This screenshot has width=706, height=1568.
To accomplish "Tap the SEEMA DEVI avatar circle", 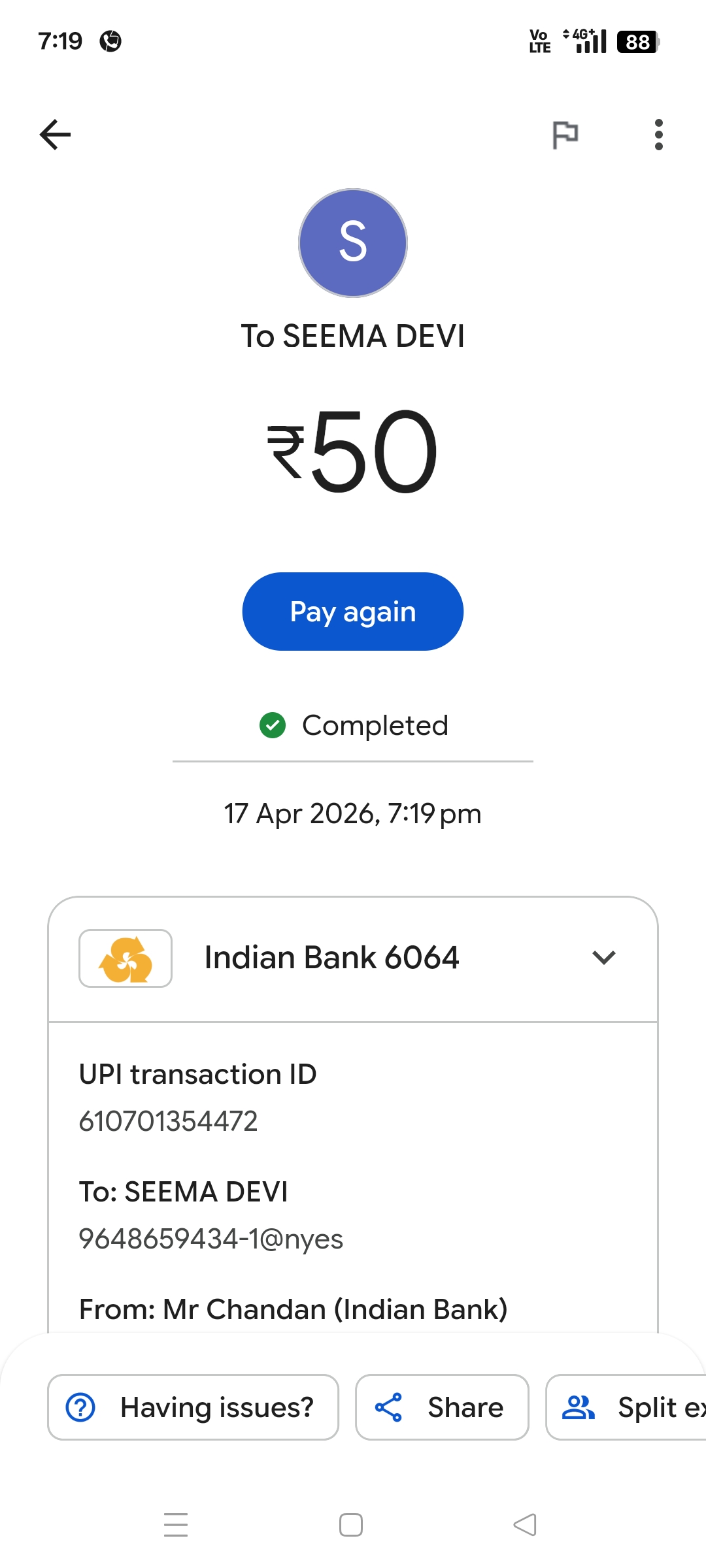I will 353,243.
